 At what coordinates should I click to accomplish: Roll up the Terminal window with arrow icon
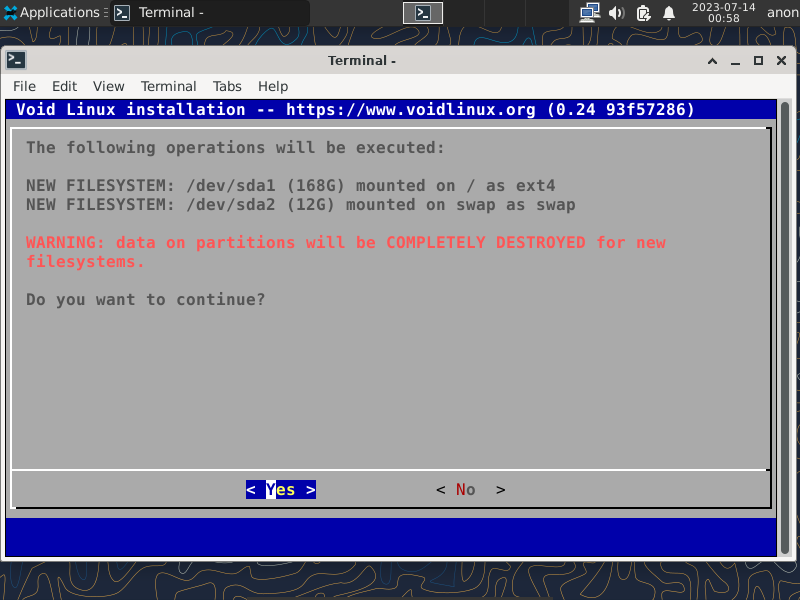[712, 61]
